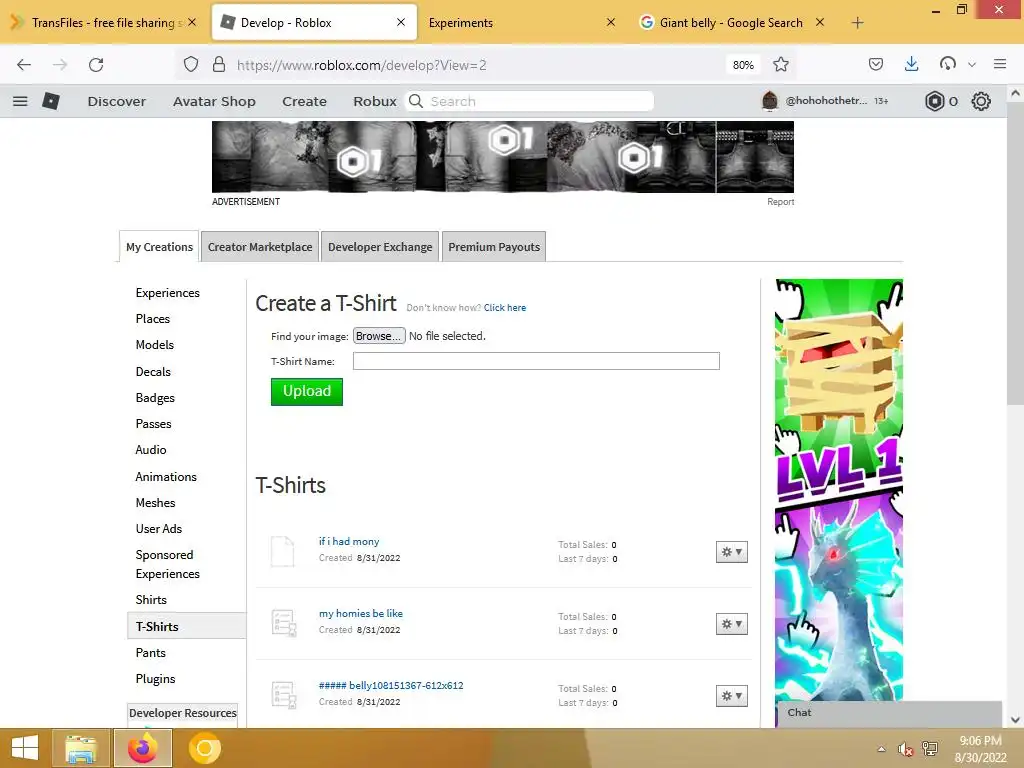Open the Creator Marketplace tab

[260, 247]
